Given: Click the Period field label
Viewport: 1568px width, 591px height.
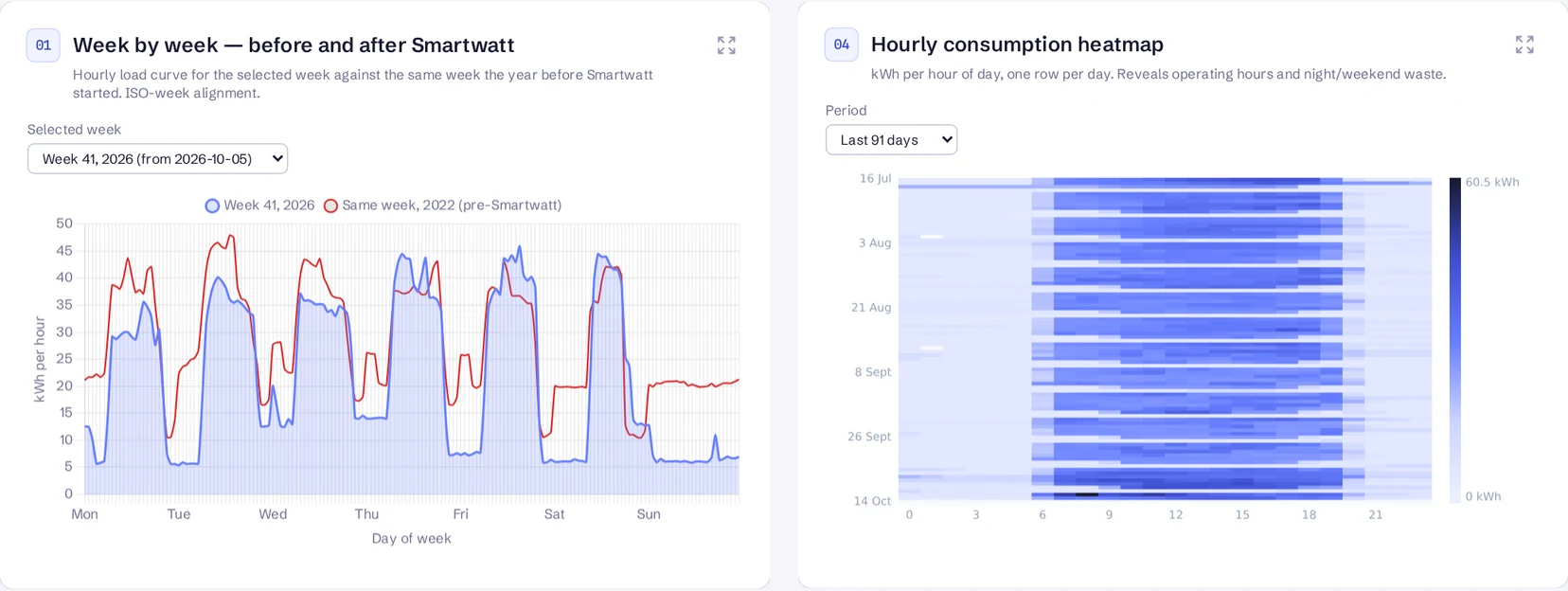Looking at the screenshot, I should pos(846,111).
